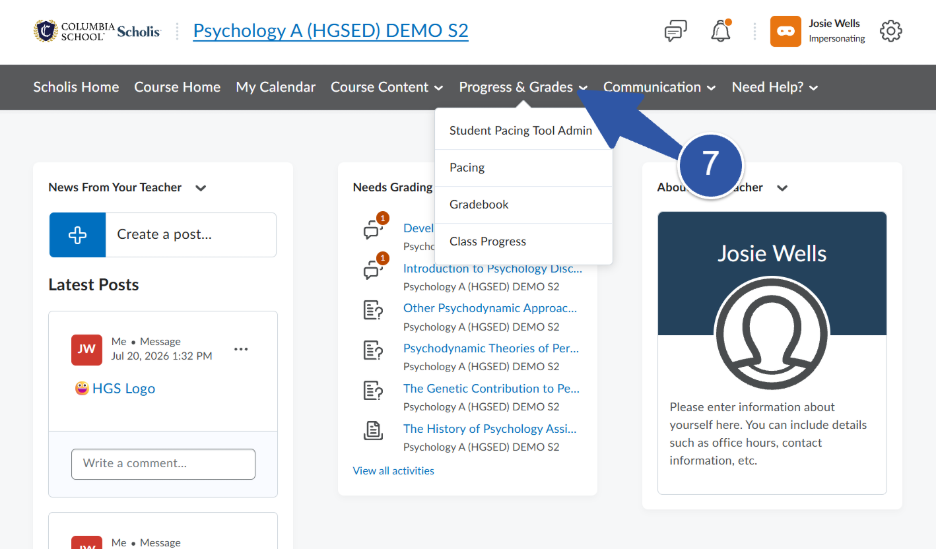This screenshot has width=936, height=549.
Task: Go to Scholis Home in navbar
Action: pyautogui.click(x=76, y=87)
